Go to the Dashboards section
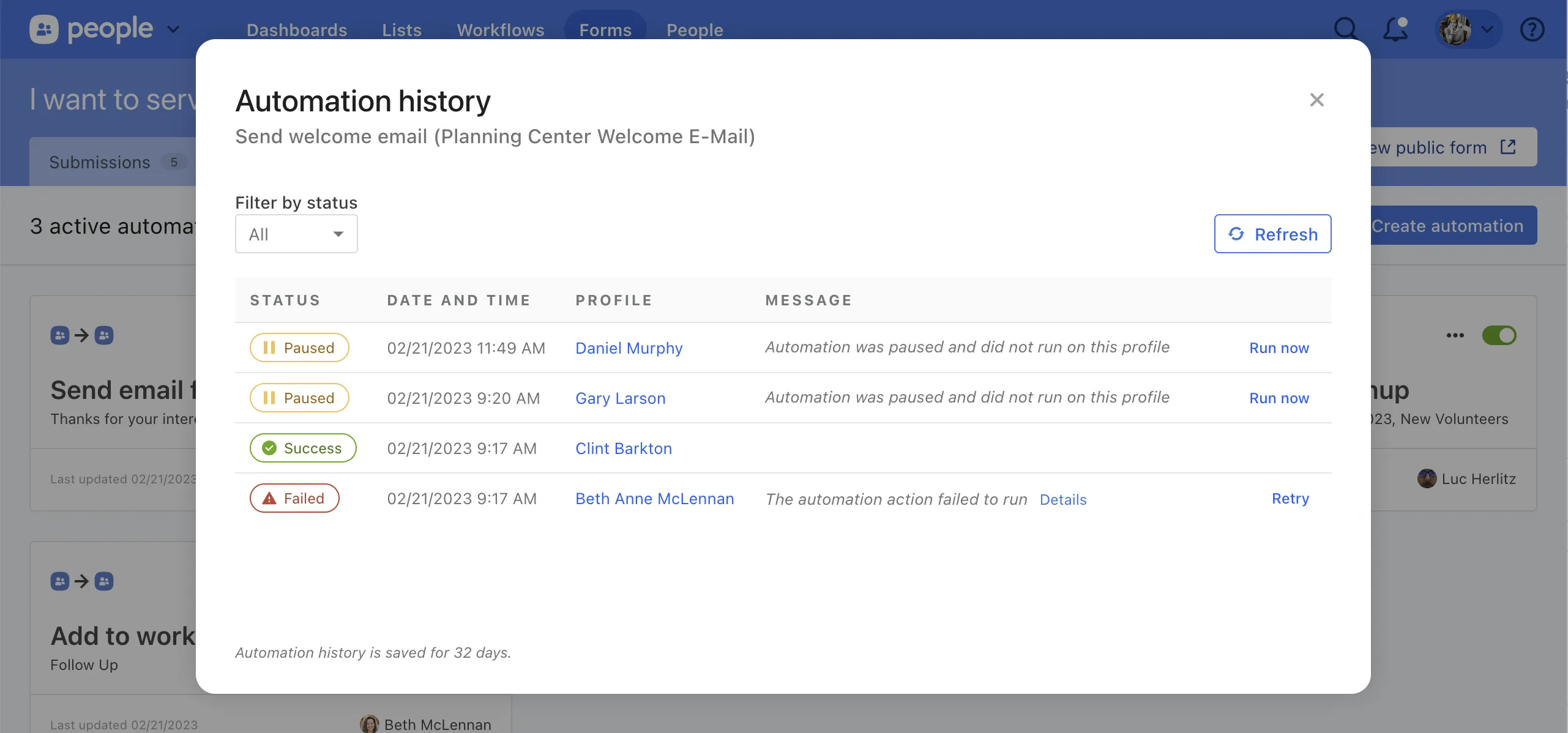The image size is (1568, 733). (x=296, y=29)
